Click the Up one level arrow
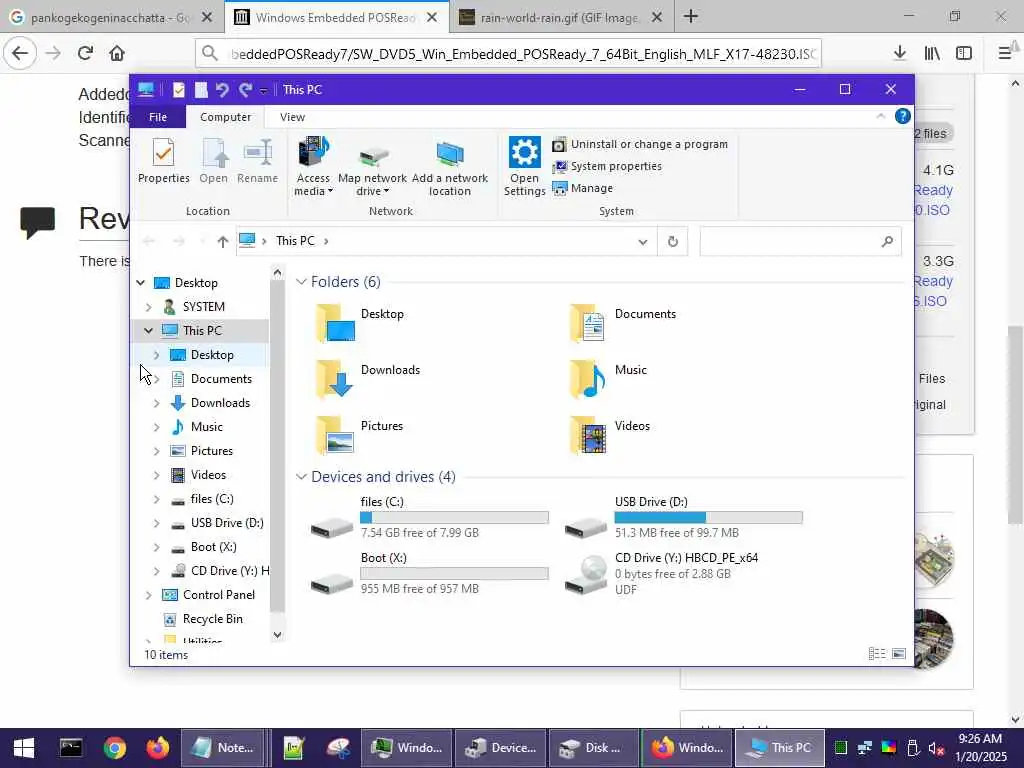This screenshot has width=1024, height=768. pyautogui.click(x=223, y=242)
